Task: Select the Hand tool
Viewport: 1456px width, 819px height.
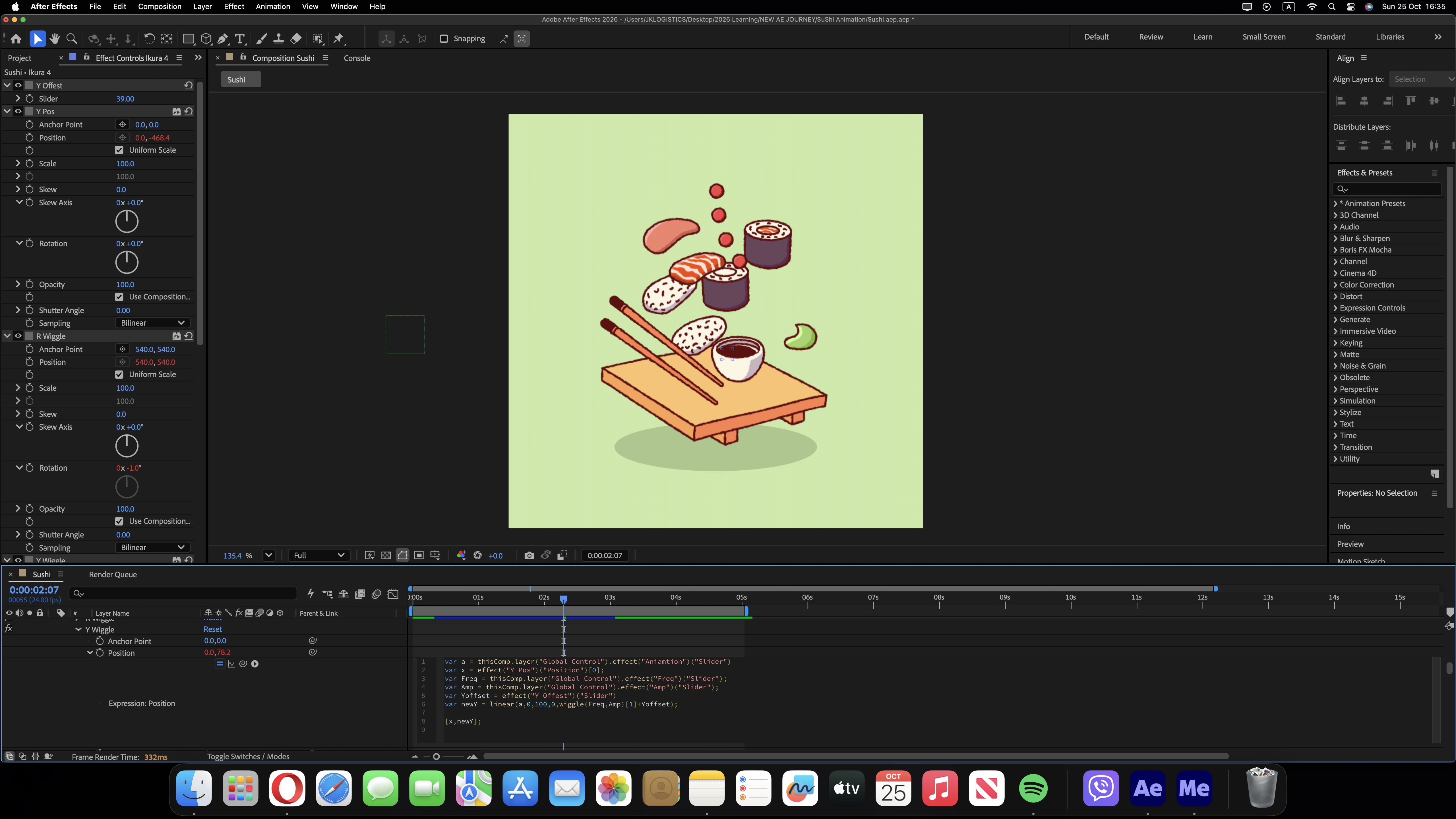Action: pos(55,38)
